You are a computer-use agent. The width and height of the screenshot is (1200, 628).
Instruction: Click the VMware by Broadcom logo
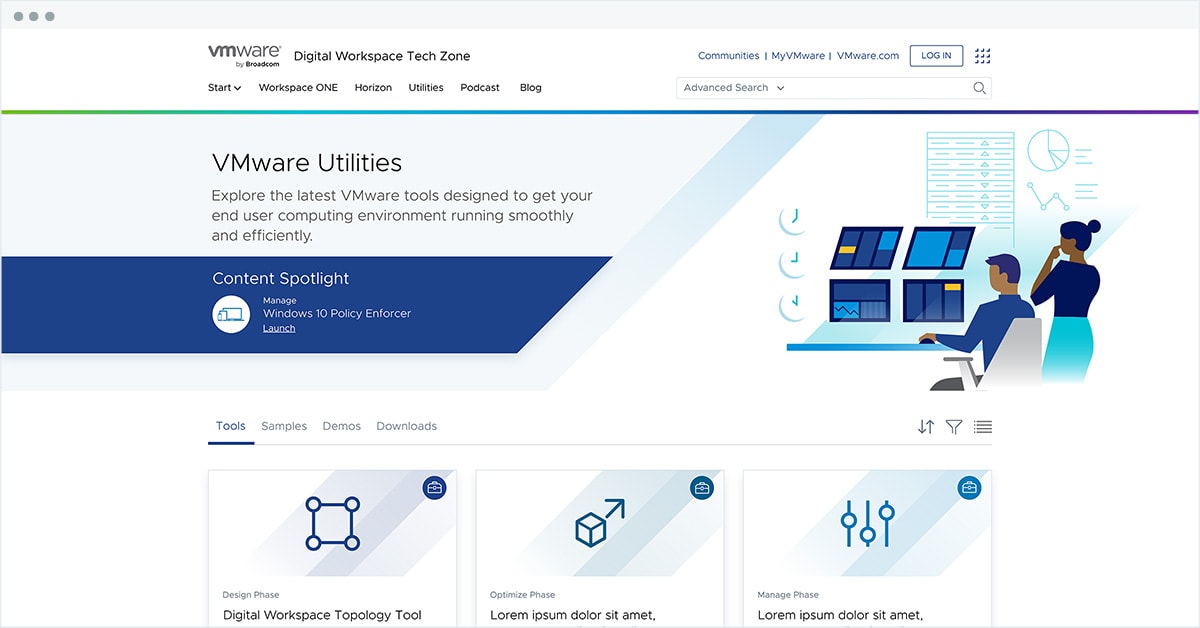(x=244, y=55)
